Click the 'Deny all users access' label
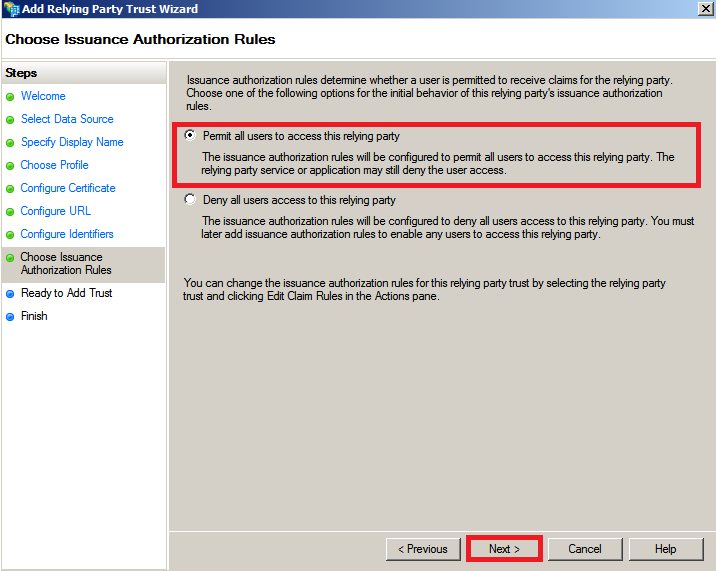 (x=299, y=200)
